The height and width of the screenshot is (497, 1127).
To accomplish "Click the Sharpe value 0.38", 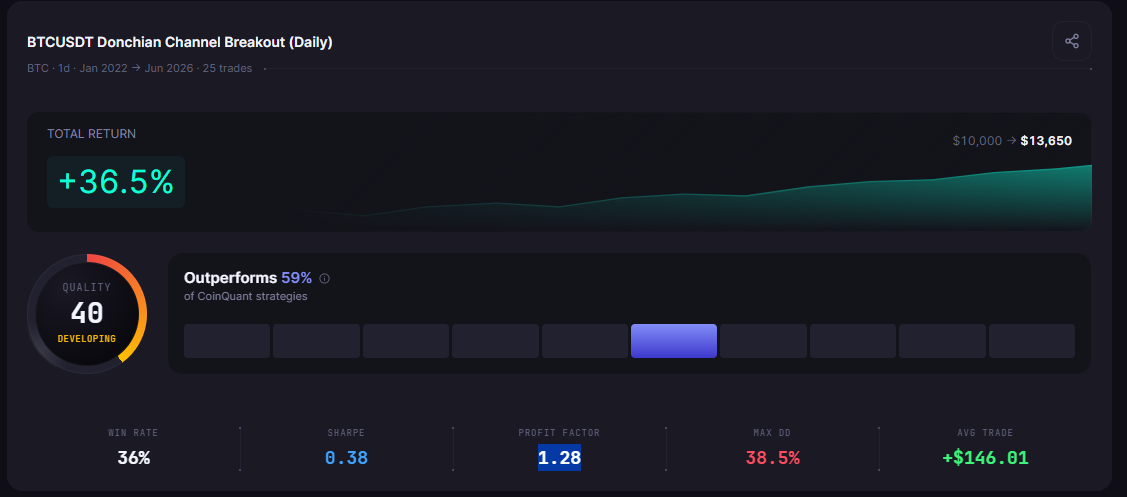I will [x=346, y=457].
